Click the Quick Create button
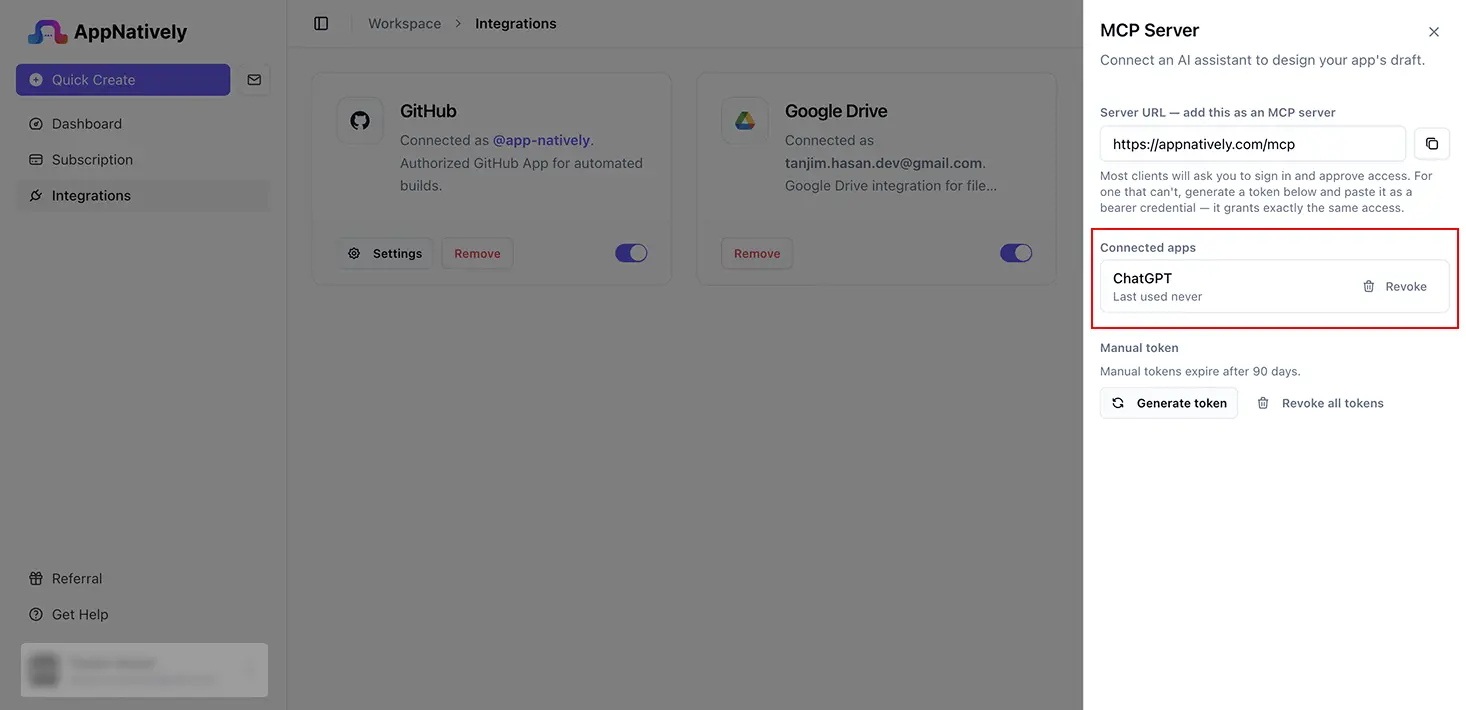1466x710 pixels. [123, 80]
